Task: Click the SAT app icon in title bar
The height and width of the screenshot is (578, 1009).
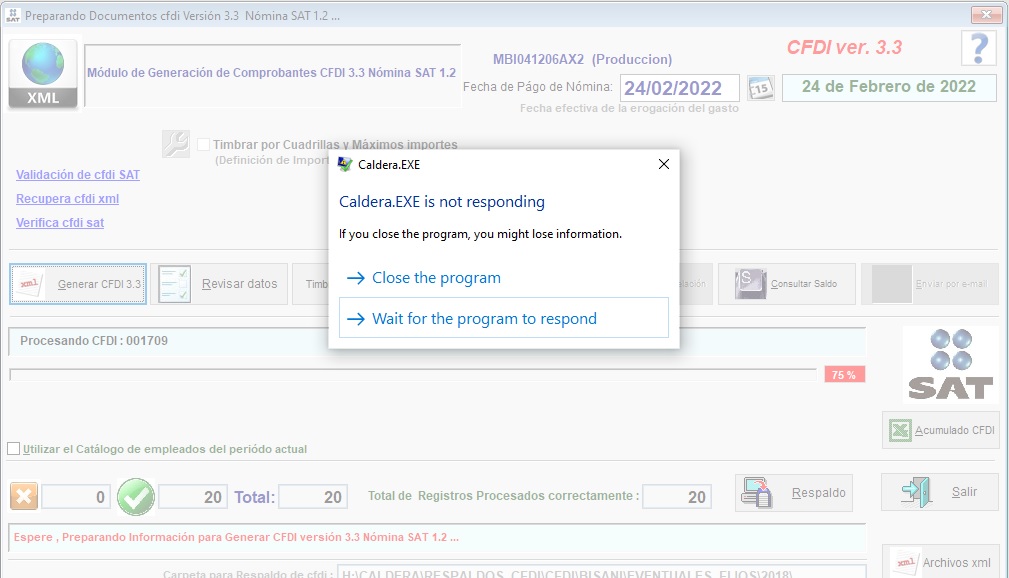Action: (13, 15)
